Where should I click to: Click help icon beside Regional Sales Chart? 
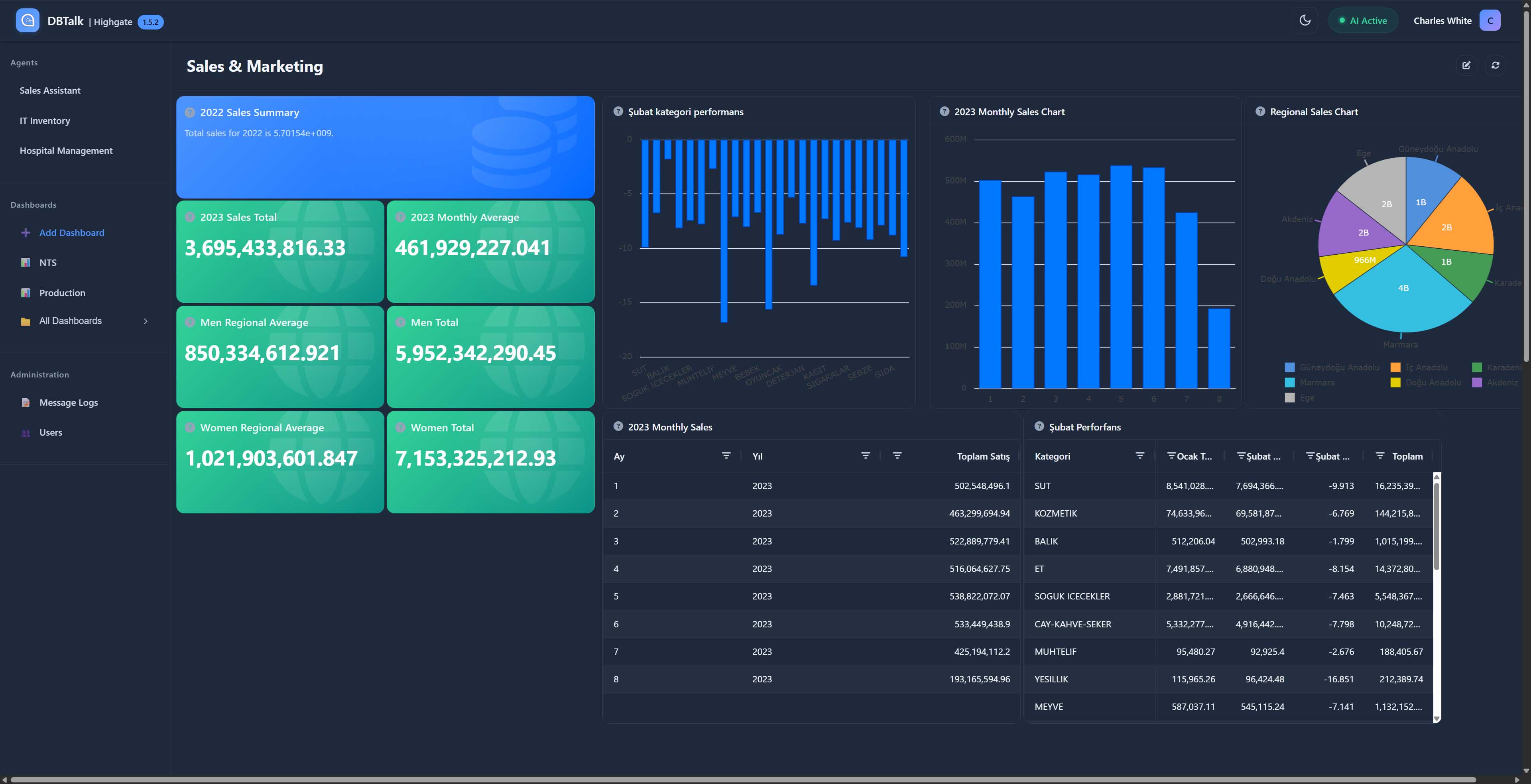(x=1260, y=112)
